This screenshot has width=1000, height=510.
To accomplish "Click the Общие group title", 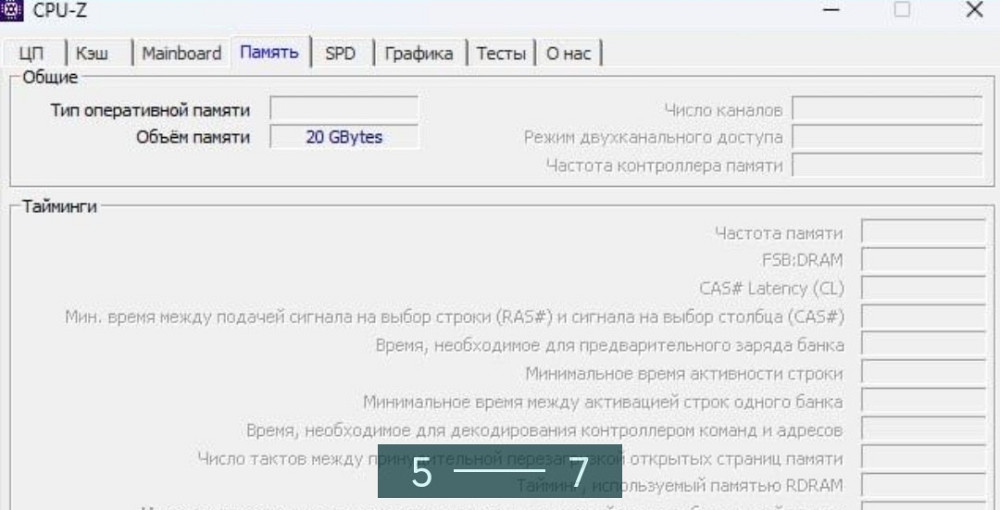I will tap(50, 78).
